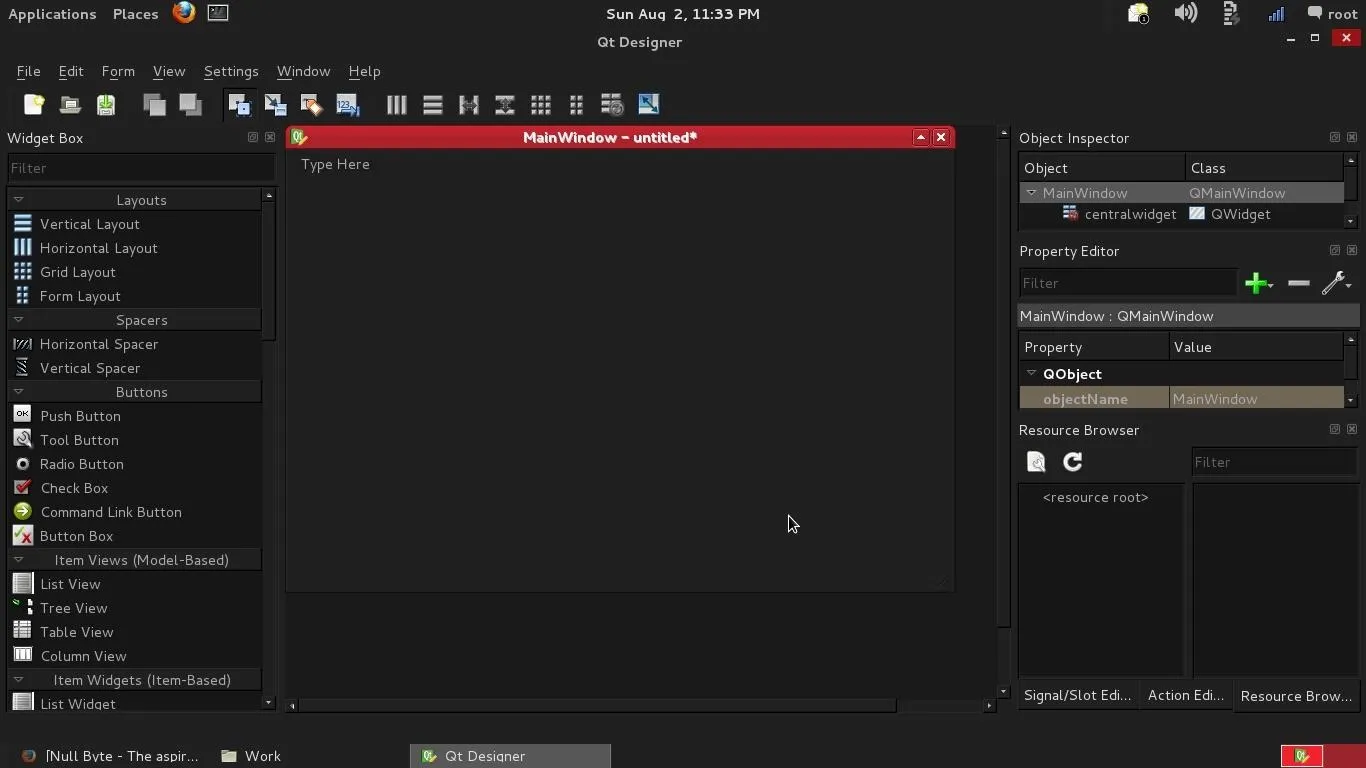
Task: Click the Reload icon in Resource Browser
Action: coord(1072,461)
